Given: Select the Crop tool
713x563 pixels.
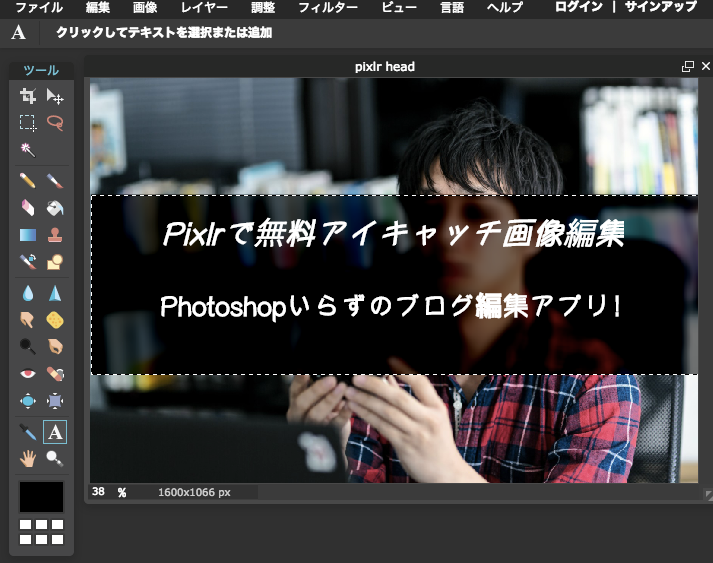Looking at the screenshot, I should (28, 96).
